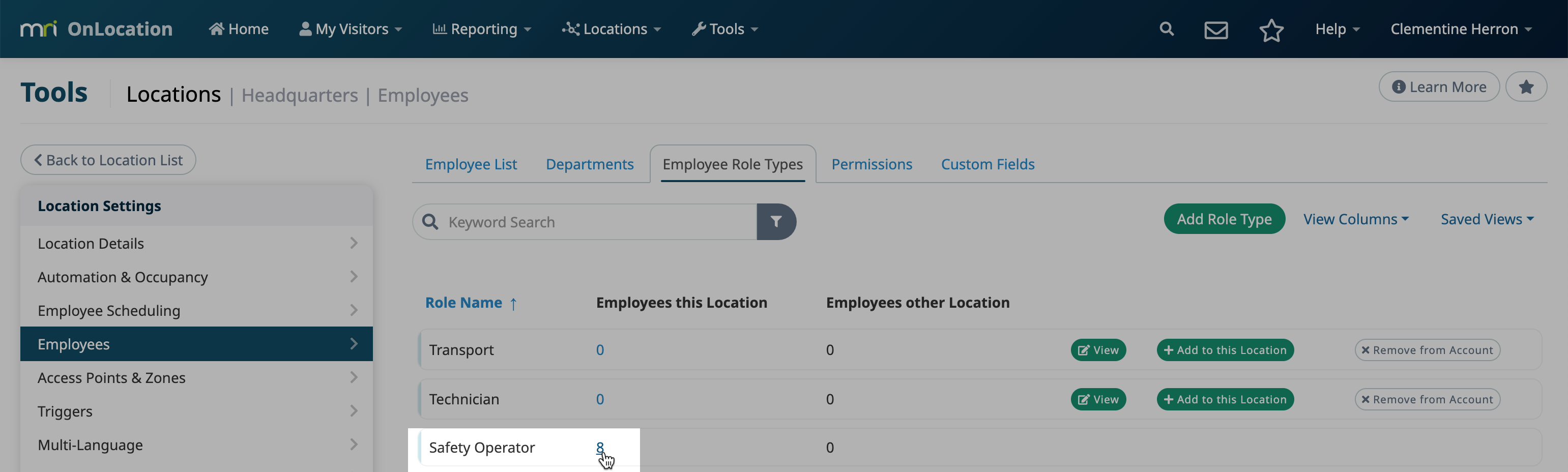Open the My Visitors dropdown menu
Image resolution: width=1568 pixels, height=472 pixels.
coord(351,28)
